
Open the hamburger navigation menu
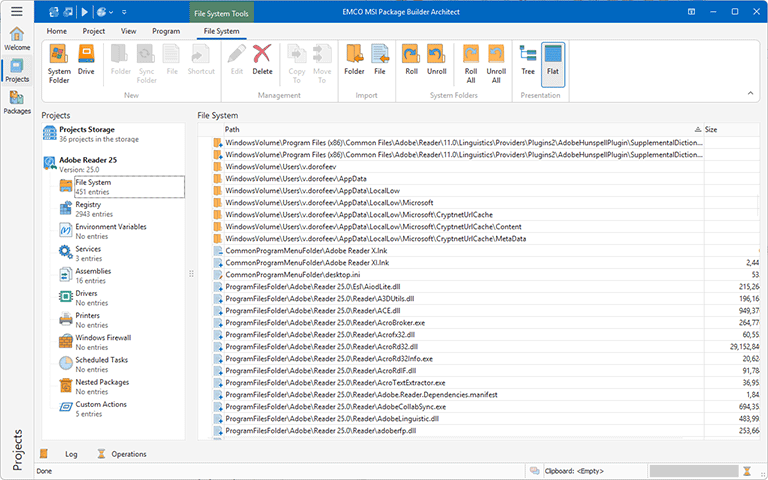point(17,12)
